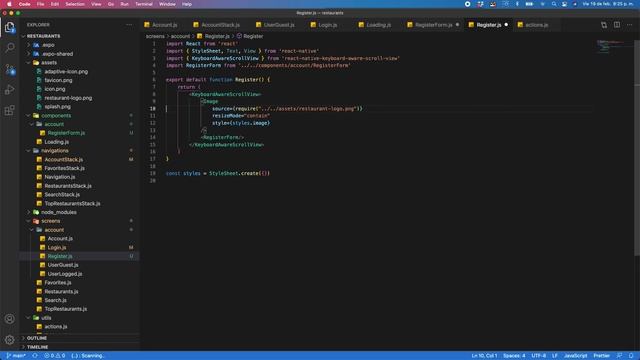Click the notifications bell in status bar

pyautogui.click(x=631, y=356)
